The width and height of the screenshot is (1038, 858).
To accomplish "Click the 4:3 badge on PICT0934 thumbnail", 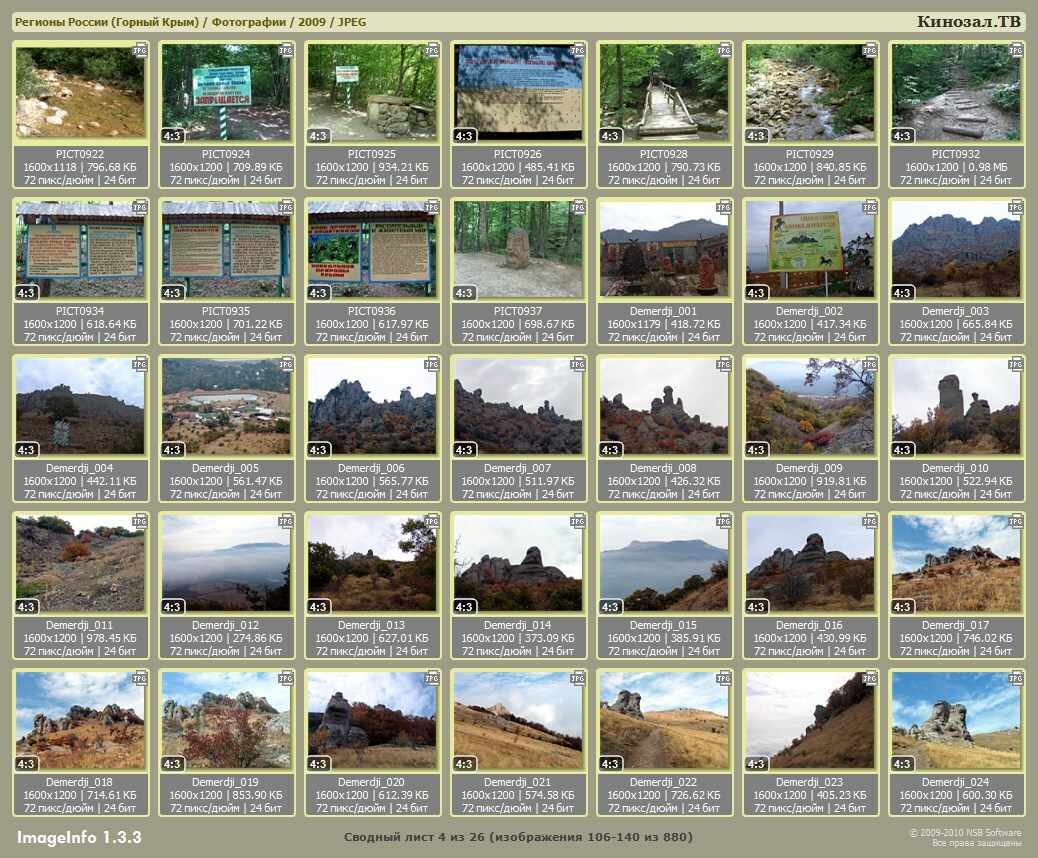I will 27,293.
